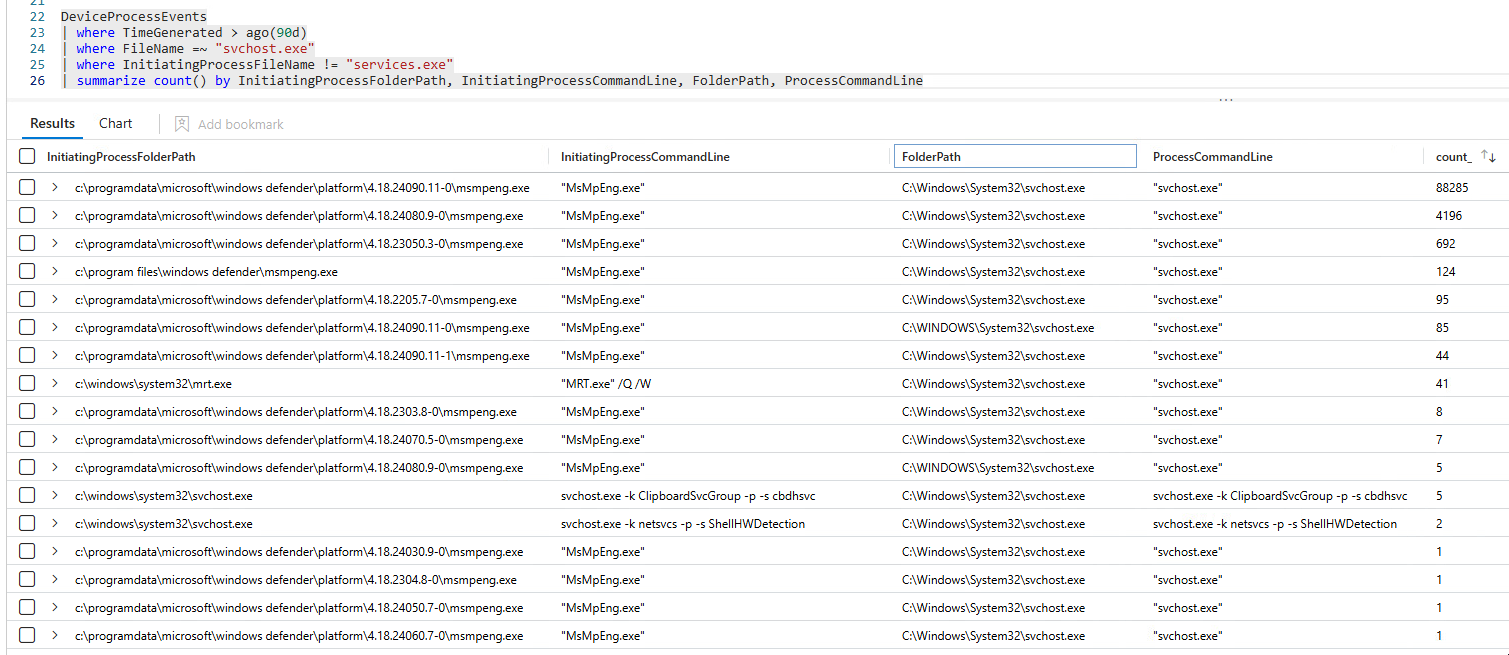Expand the ClipboardSvcGroup svchost row
The height and width of the screenshot is (655, 1509).
55,495
